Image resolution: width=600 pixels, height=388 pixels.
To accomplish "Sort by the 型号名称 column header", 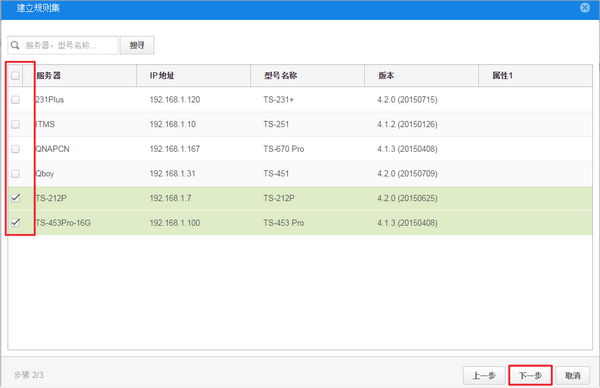I will (307, 75).
